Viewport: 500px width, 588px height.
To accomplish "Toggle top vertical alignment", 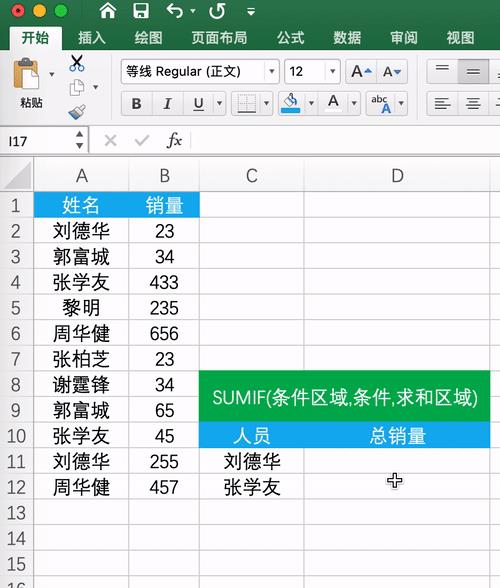I will pos(442,71).
